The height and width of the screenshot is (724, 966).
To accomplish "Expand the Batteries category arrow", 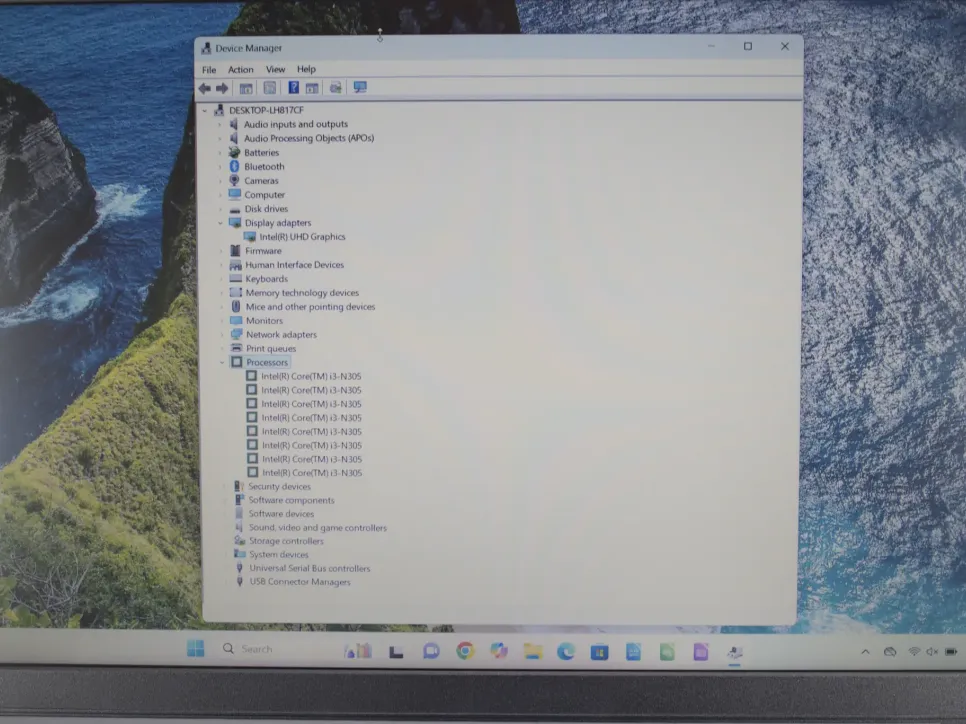I will click(219, 153).
